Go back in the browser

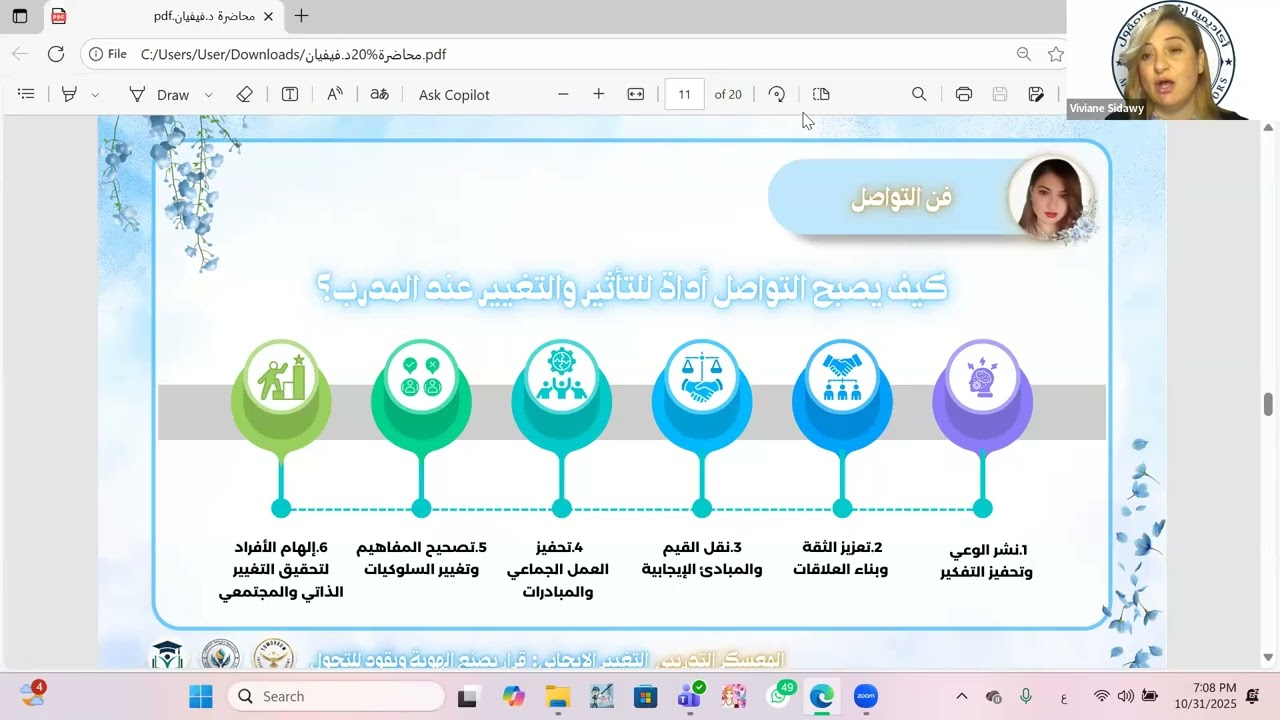[x=20, y=54]
